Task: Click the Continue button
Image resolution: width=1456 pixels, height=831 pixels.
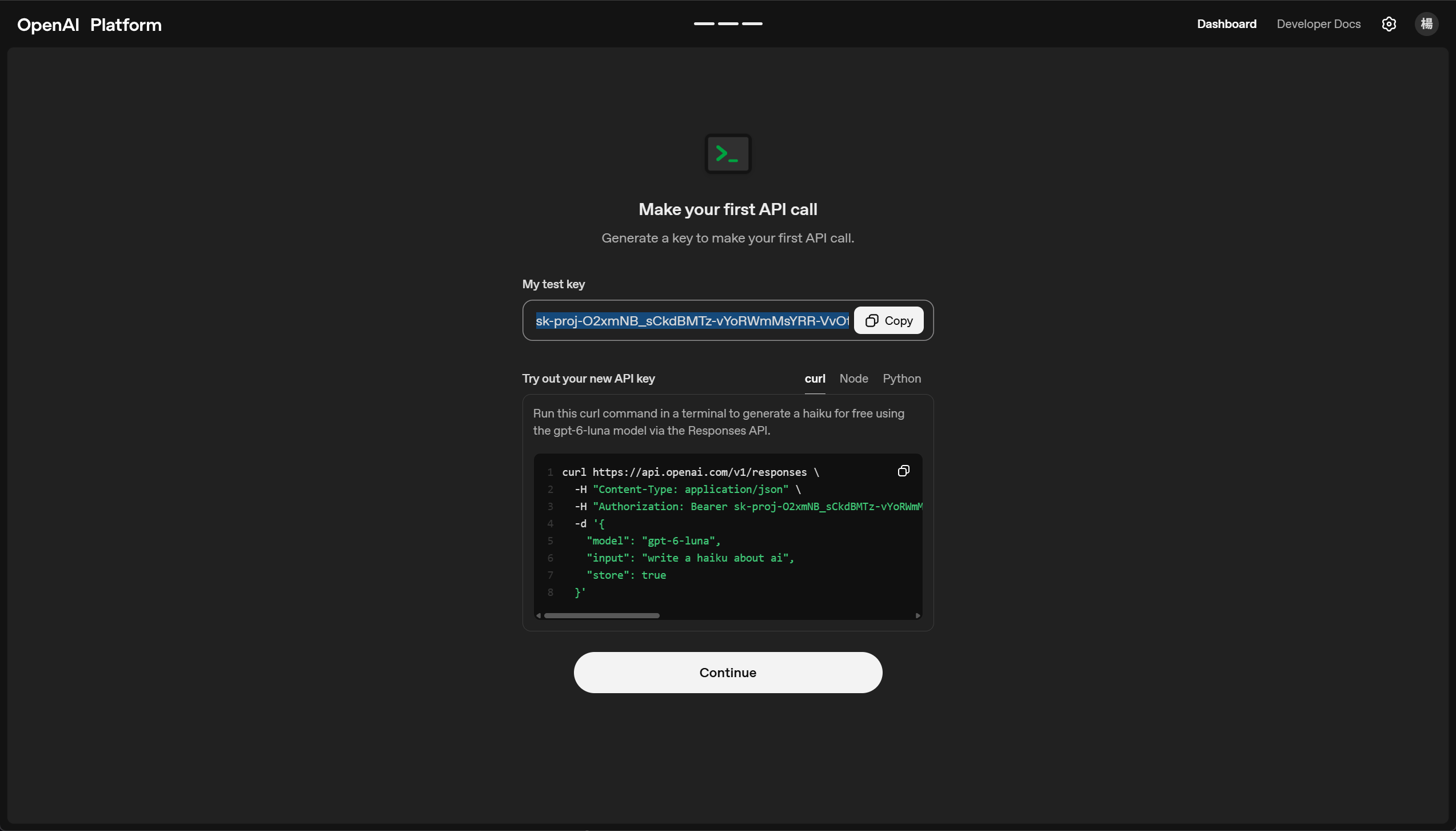Action: pos(728,673)
